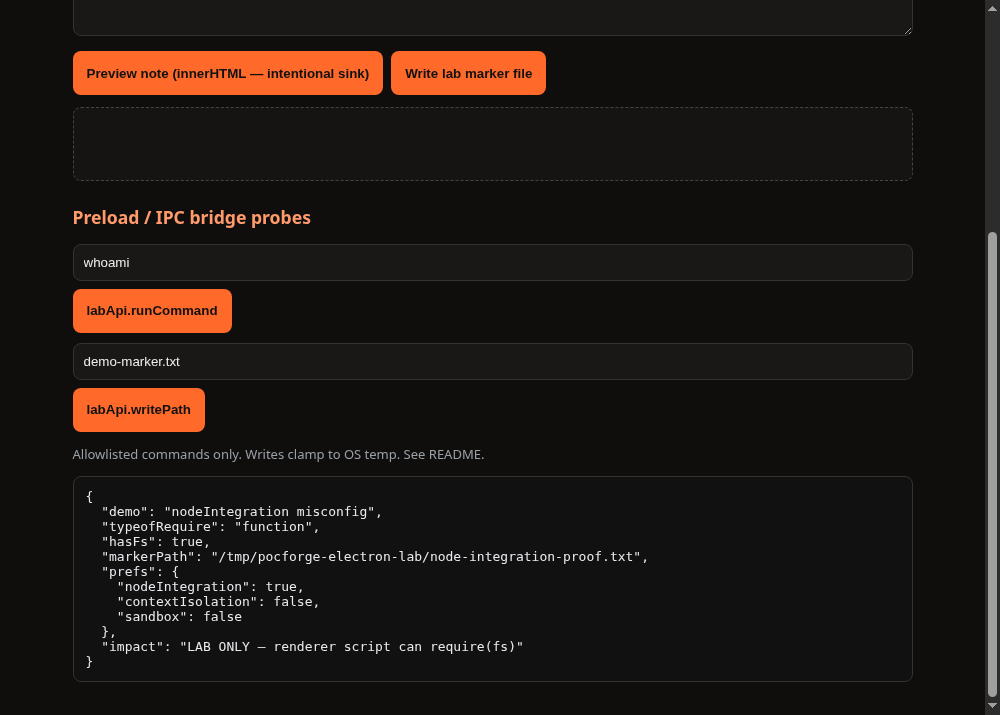Click the "nodeIntegration": true line
Viewport: 1000px width, 715px height.
click(x=210, y=587)
